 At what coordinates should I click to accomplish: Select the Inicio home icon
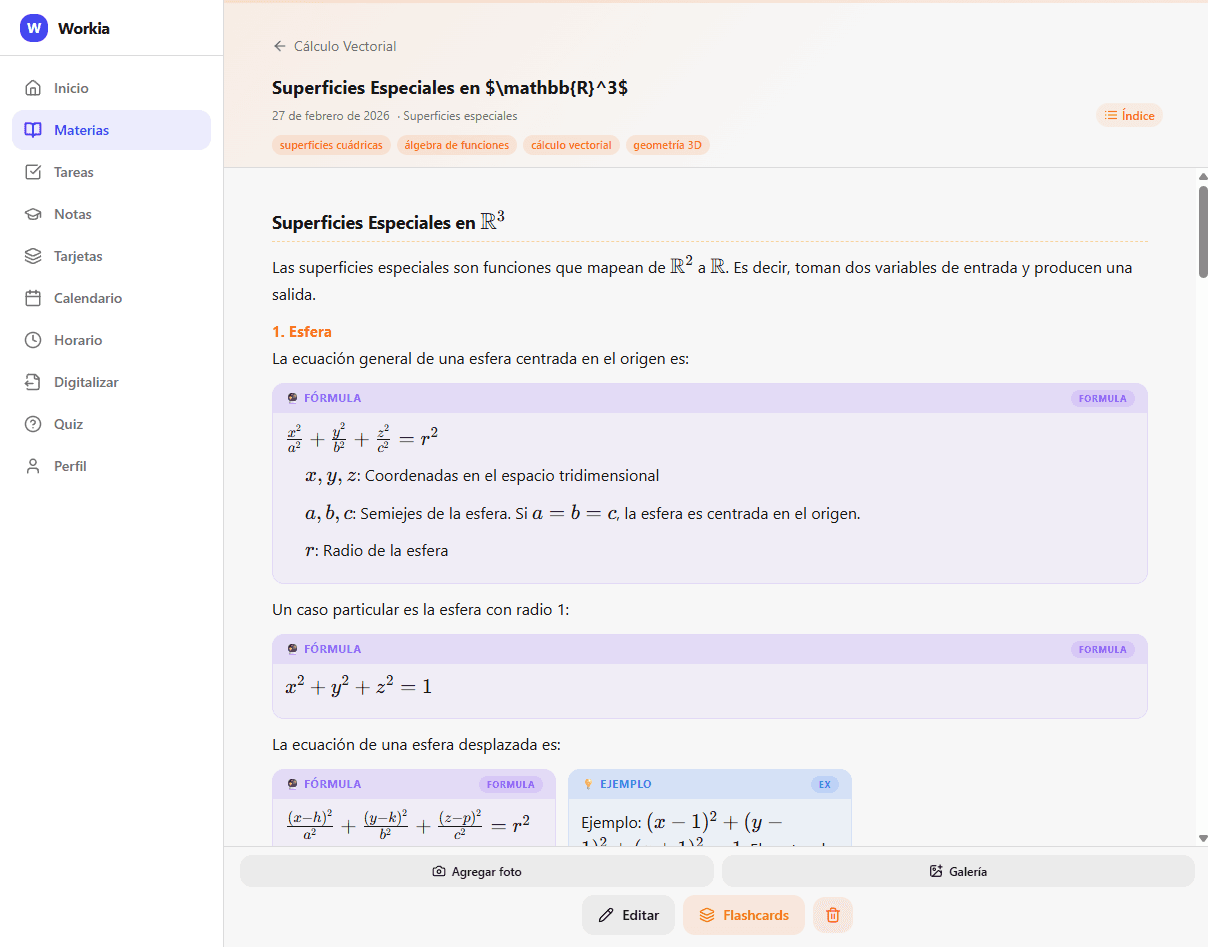pyautogui.click(x=33, y=88)
